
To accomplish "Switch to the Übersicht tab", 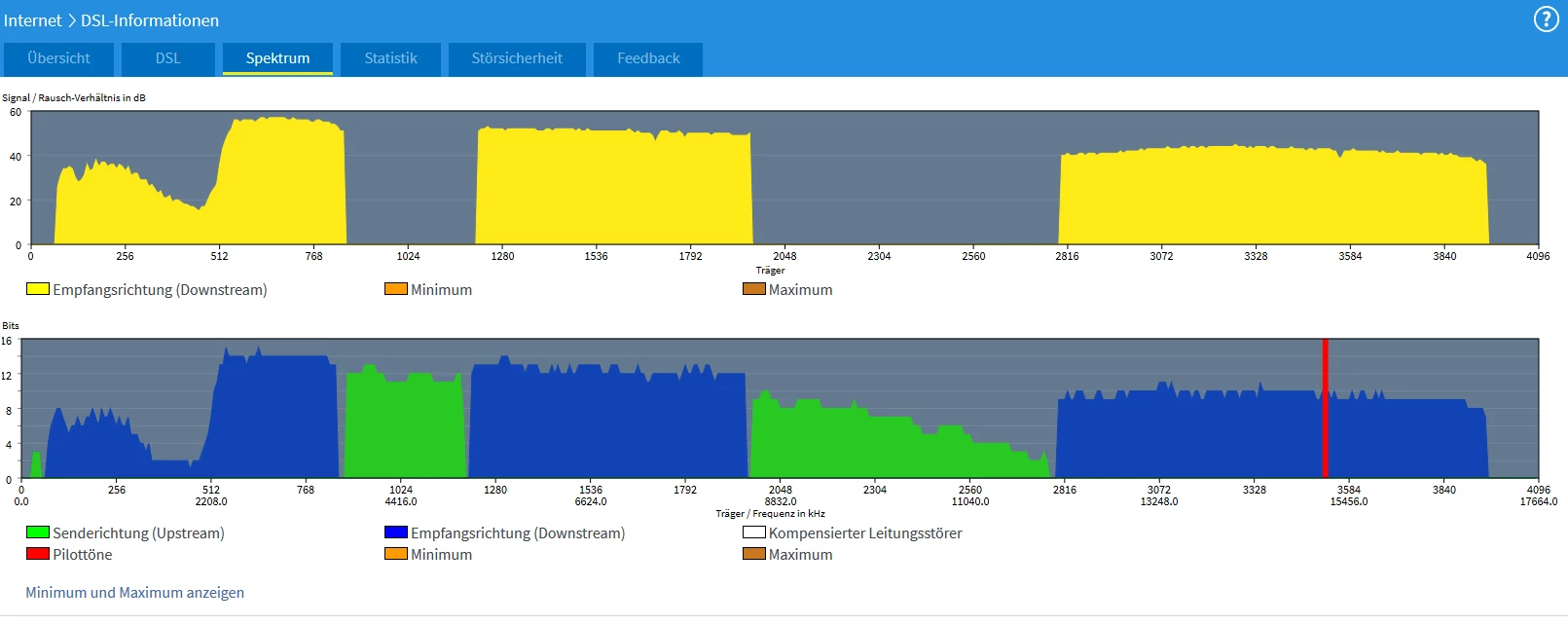I will (58, 58).
